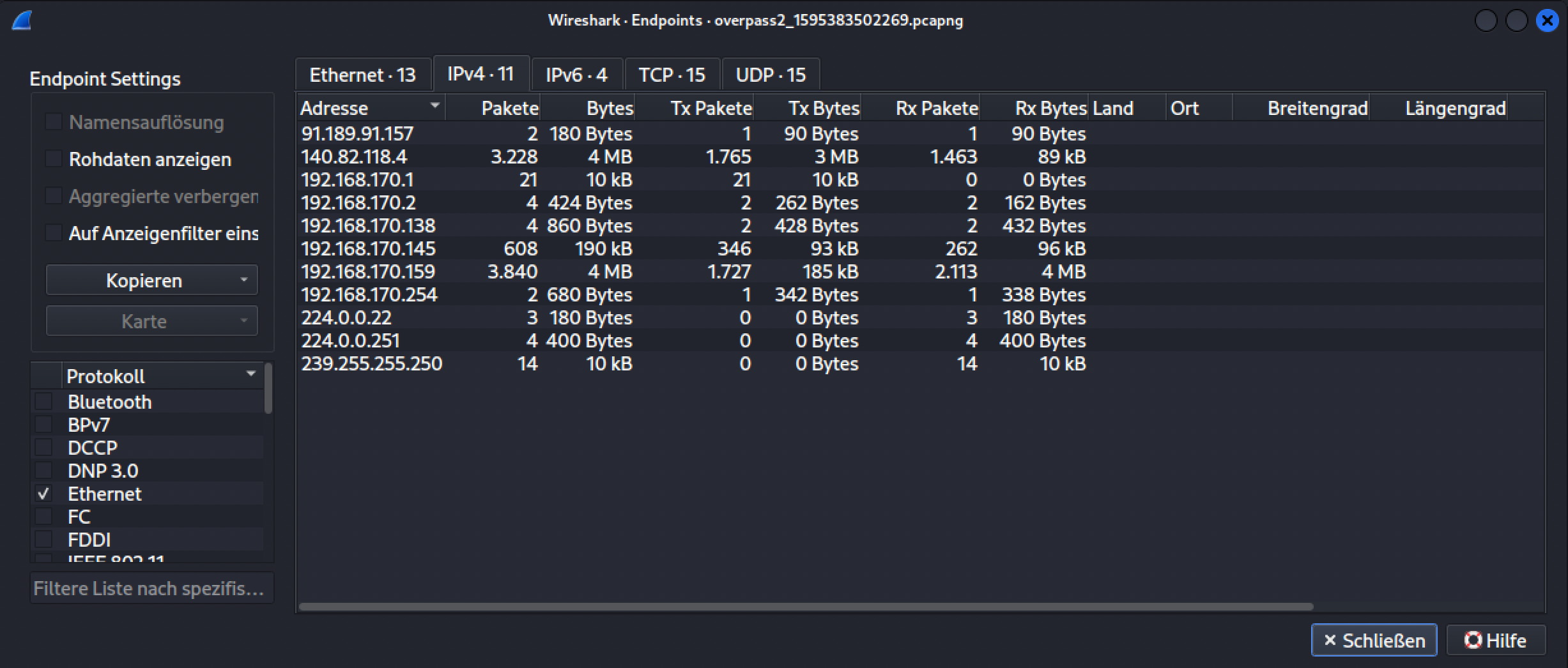Click the Schließen button
This screenshot has height=668, width=1568.
point(1374,640)
